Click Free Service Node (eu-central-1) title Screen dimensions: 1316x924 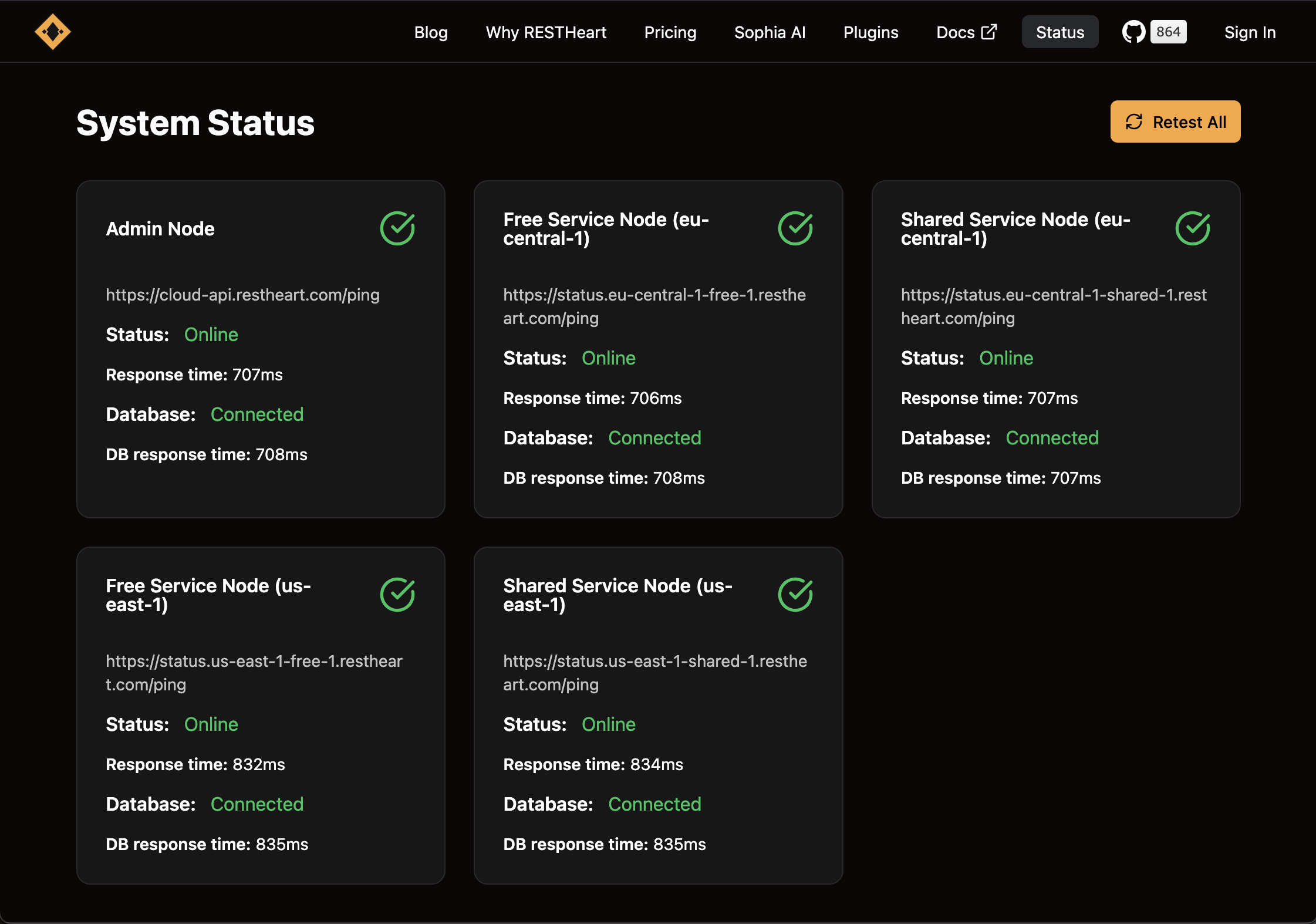pos(606,229)
